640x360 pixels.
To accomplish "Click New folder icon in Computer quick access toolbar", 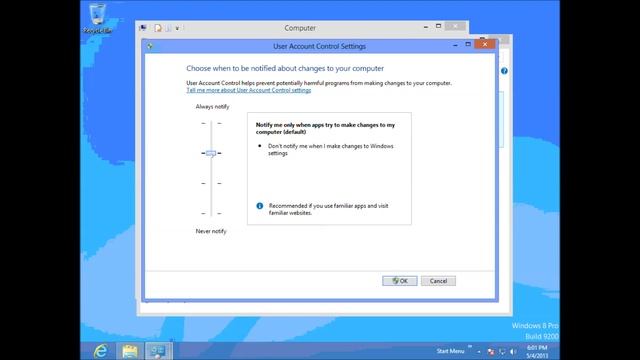I will click(168, 28).
